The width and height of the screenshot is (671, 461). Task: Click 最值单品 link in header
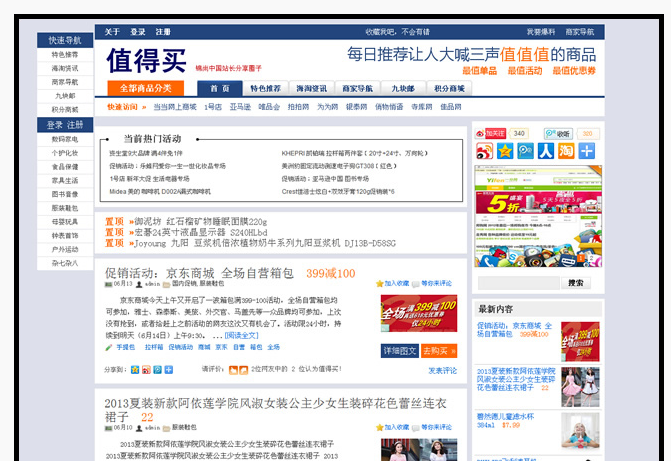[x=479, y=71]
